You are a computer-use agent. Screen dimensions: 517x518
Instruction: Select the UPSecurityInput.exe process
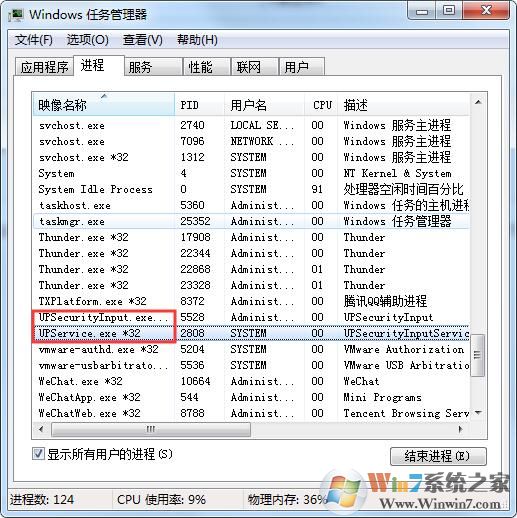tap(251, 317)
